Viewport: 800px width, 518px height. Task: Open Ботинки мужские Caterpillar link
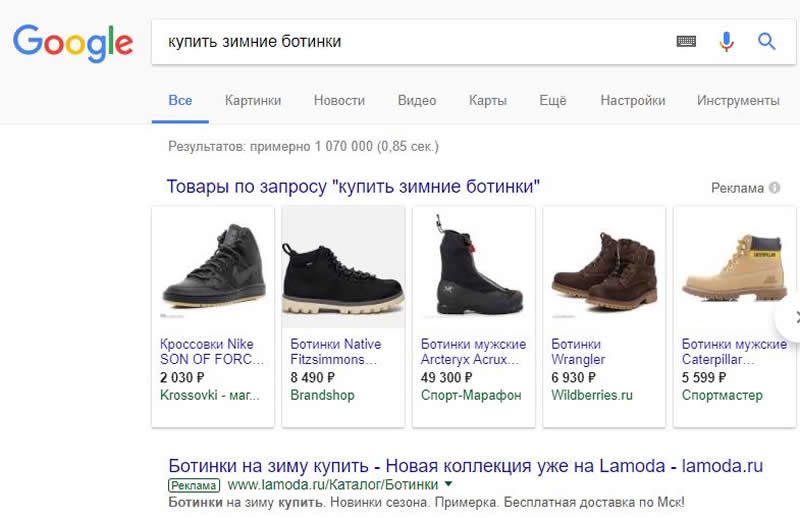734,352
